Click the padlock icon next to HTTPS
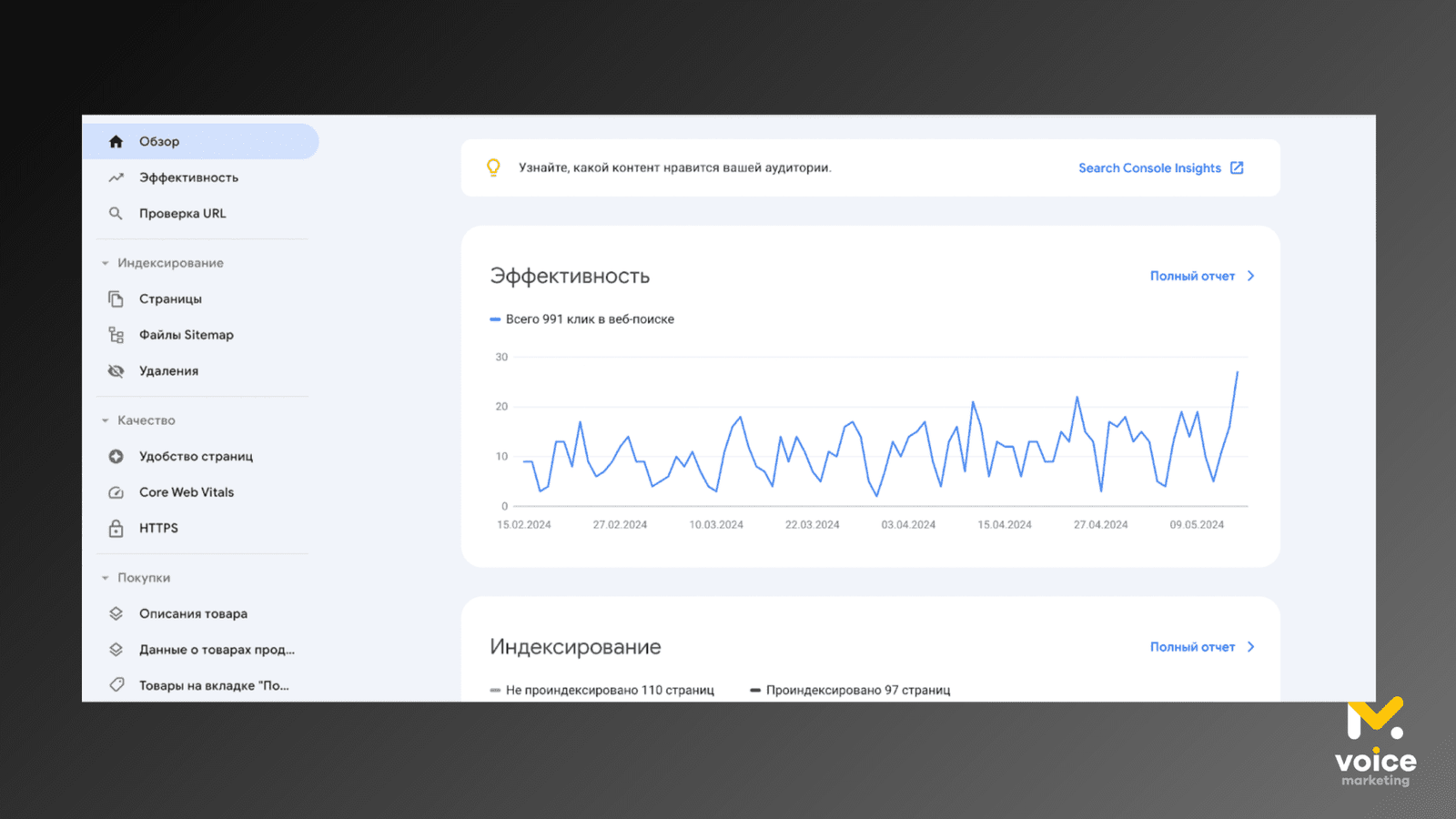1456x819 pixels. coord(116,528)
